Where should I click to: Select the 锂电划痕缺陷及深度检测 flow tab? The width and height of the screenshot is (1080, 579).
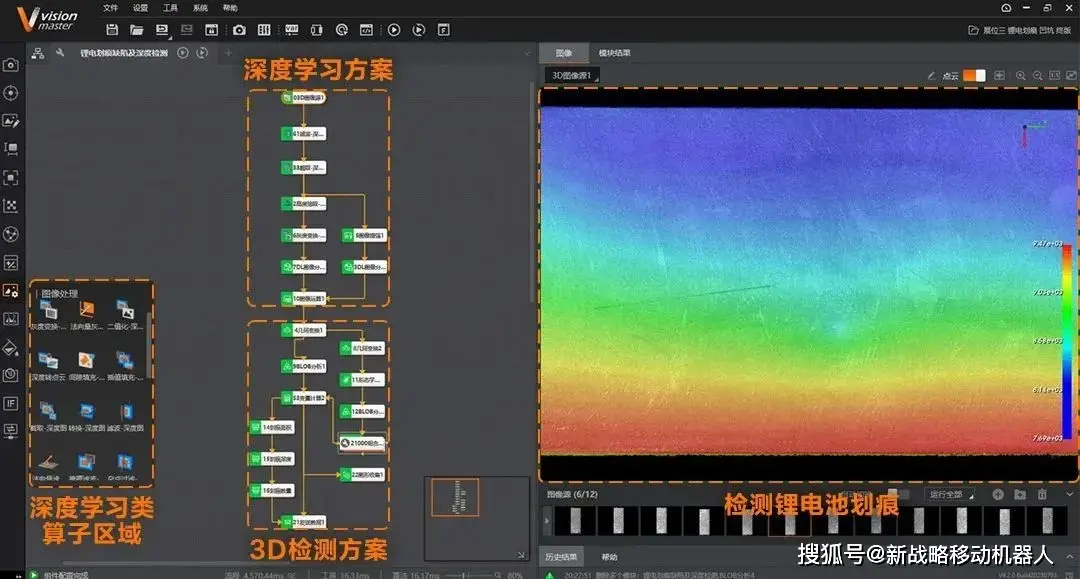point(124,53)
